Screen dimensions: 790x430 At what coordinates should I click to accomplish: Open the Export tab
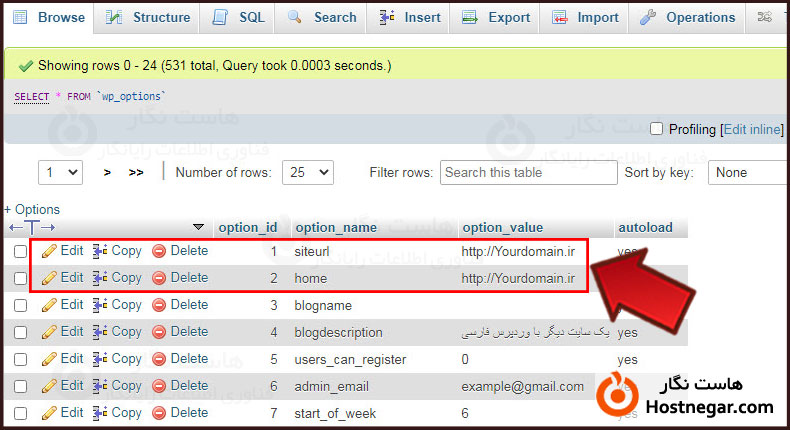pos(498,17)
